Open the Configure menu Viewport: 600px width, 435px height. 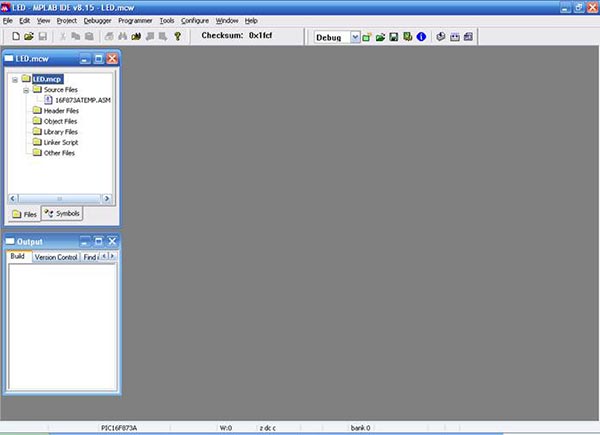click(195, 21)
